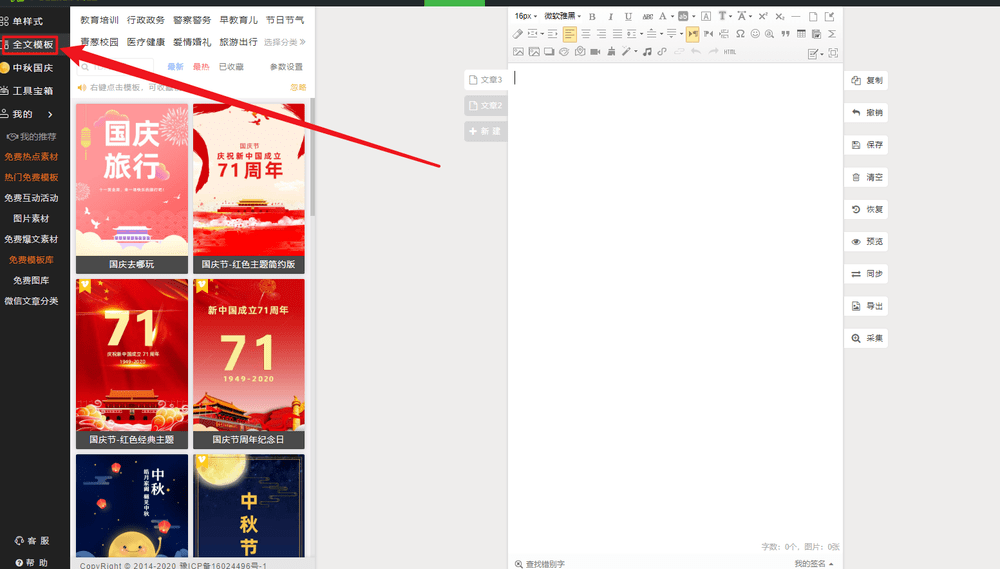Click the 导出 export button

[867, 306]
